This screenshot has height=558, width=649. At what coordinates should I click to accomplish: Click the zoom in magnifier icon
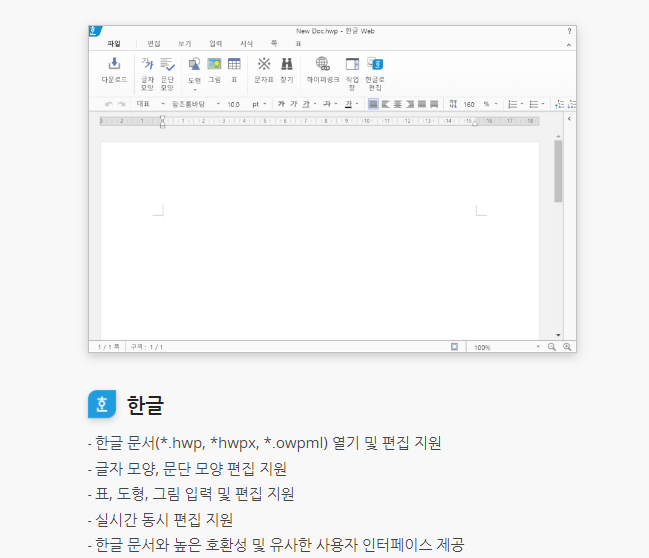[x=567, y=347]
